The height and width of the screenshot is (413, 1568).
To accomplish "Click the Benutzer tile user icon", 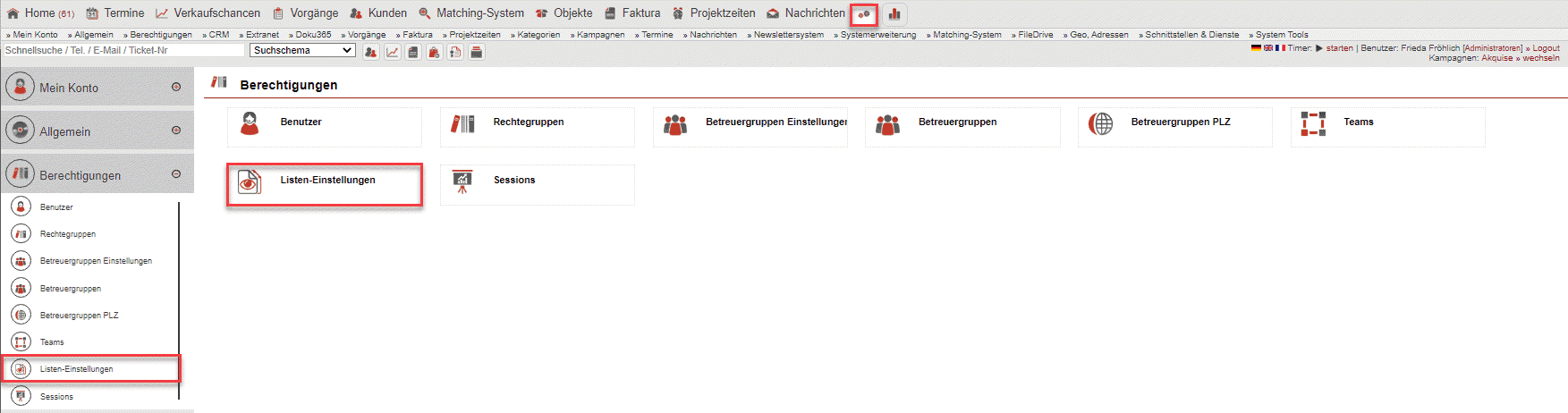I will (250, 124).
